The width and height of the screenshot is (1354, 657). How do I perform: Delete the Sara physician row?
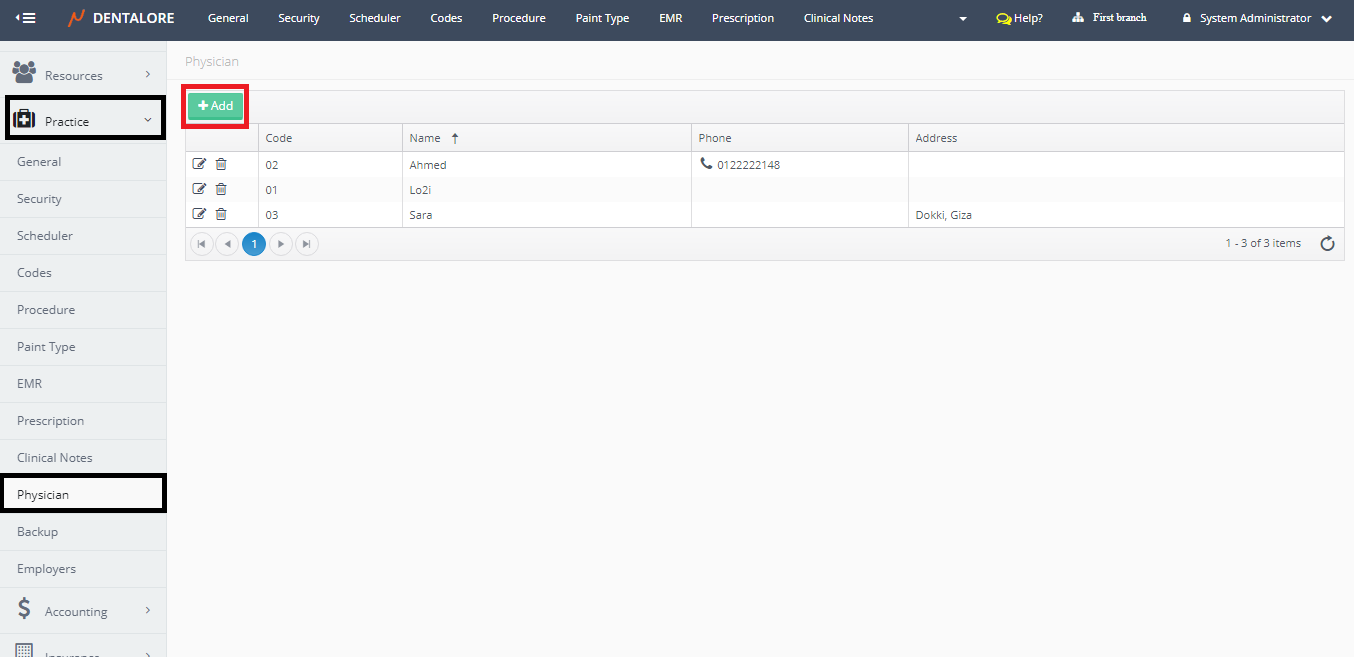coord(221,214)
